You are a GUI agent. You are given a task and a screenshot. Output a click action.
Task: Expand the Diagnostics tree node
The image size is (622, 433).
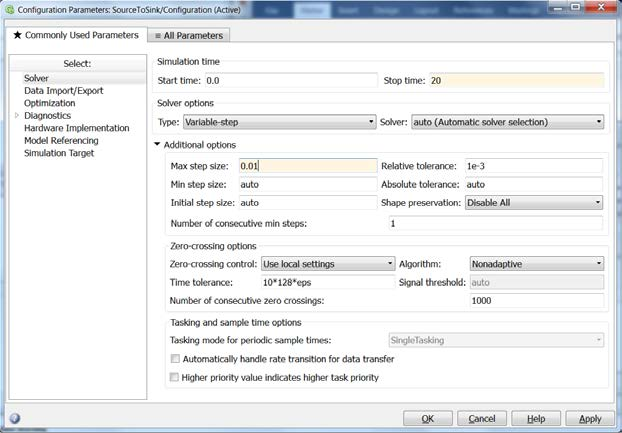pos(15,116)
